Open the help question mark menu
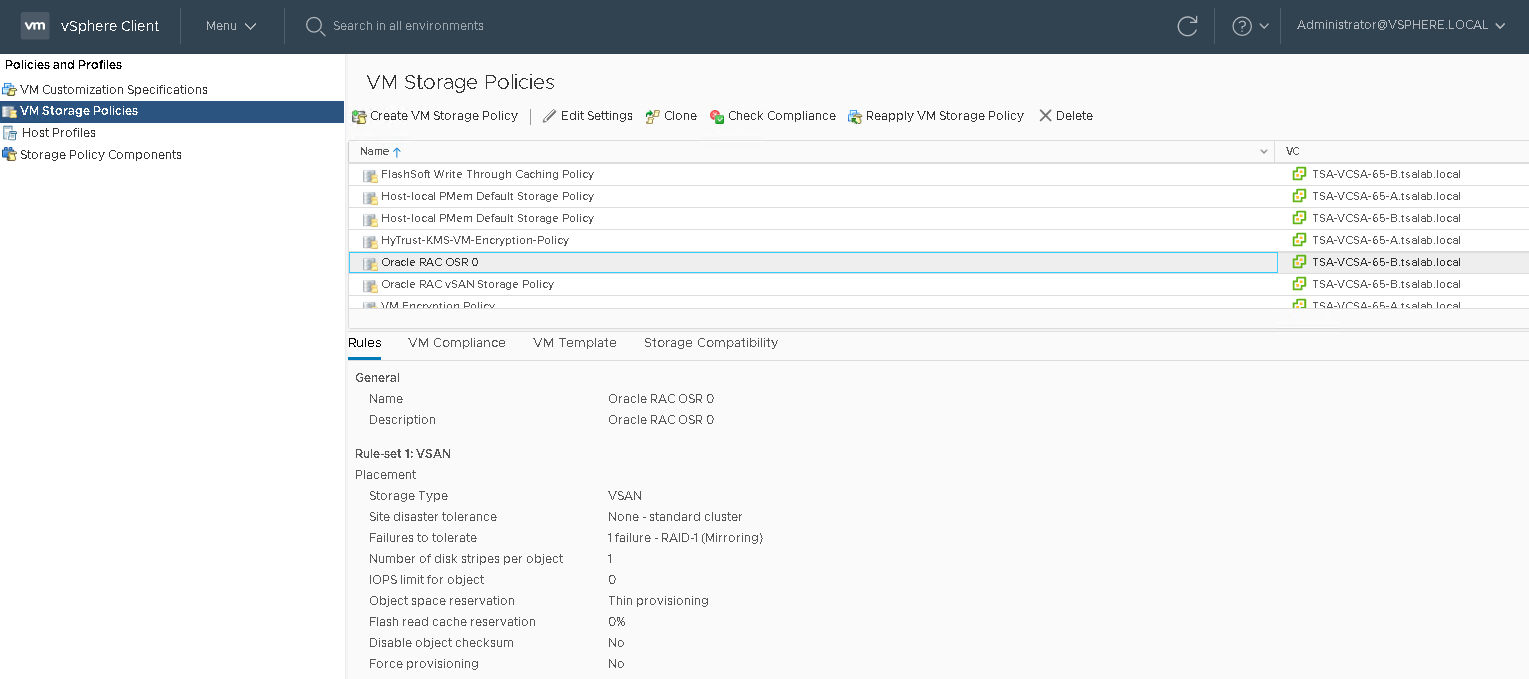This screenshot has width=1529, height=679. coord(1242,26)
